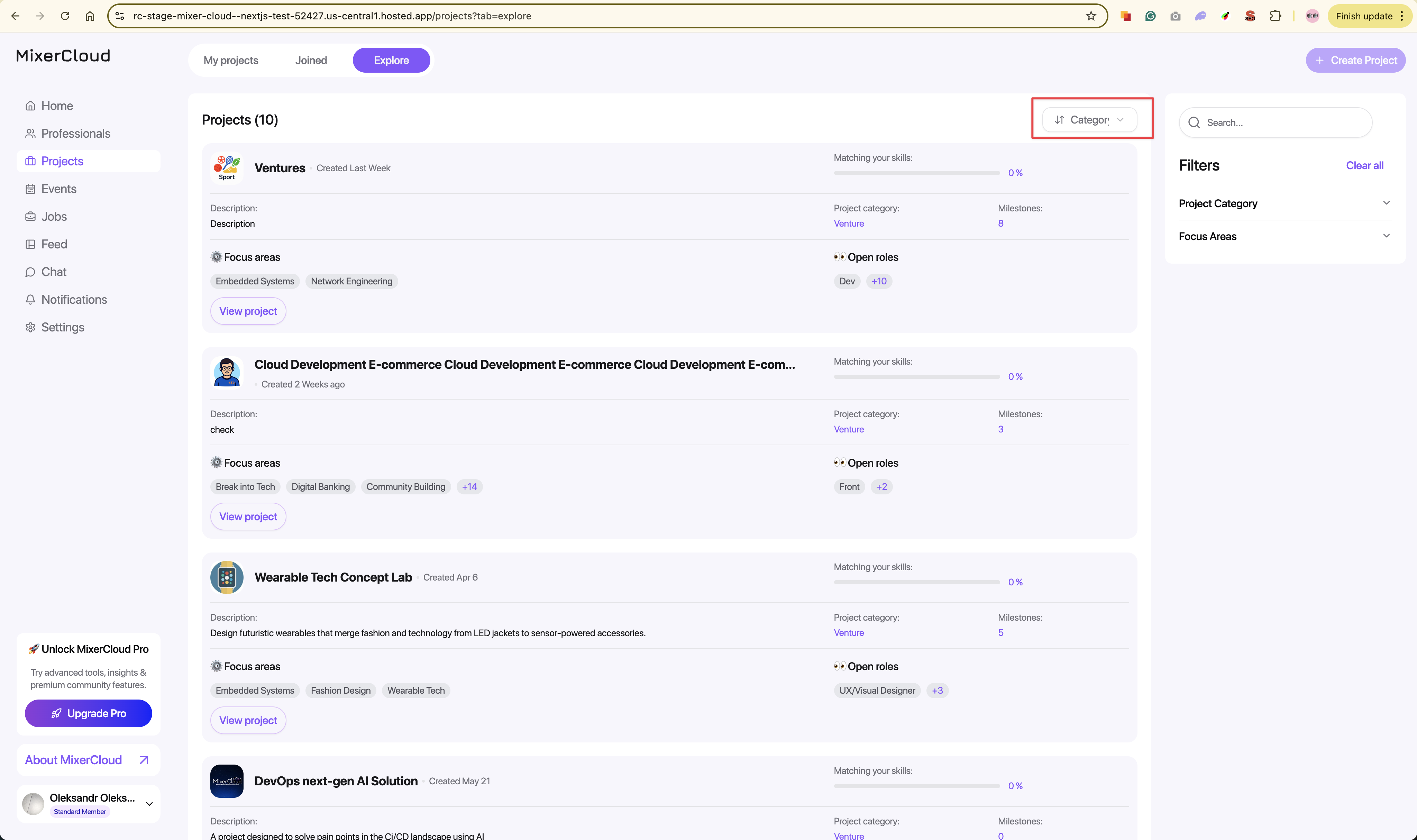Viewport: 1417px width, 840px height.
Task: Open Notifications via the bell icon
Action: coord(30,300)
